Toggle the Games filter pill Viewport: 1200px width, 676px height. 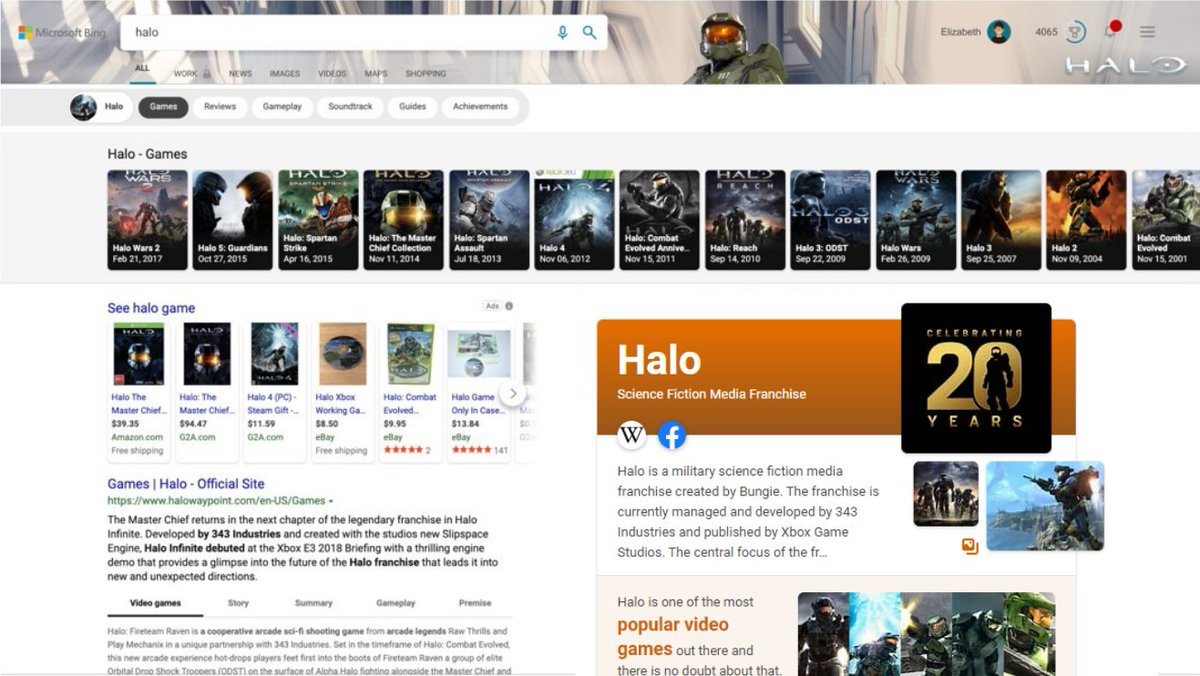click(x=163, y=106)
